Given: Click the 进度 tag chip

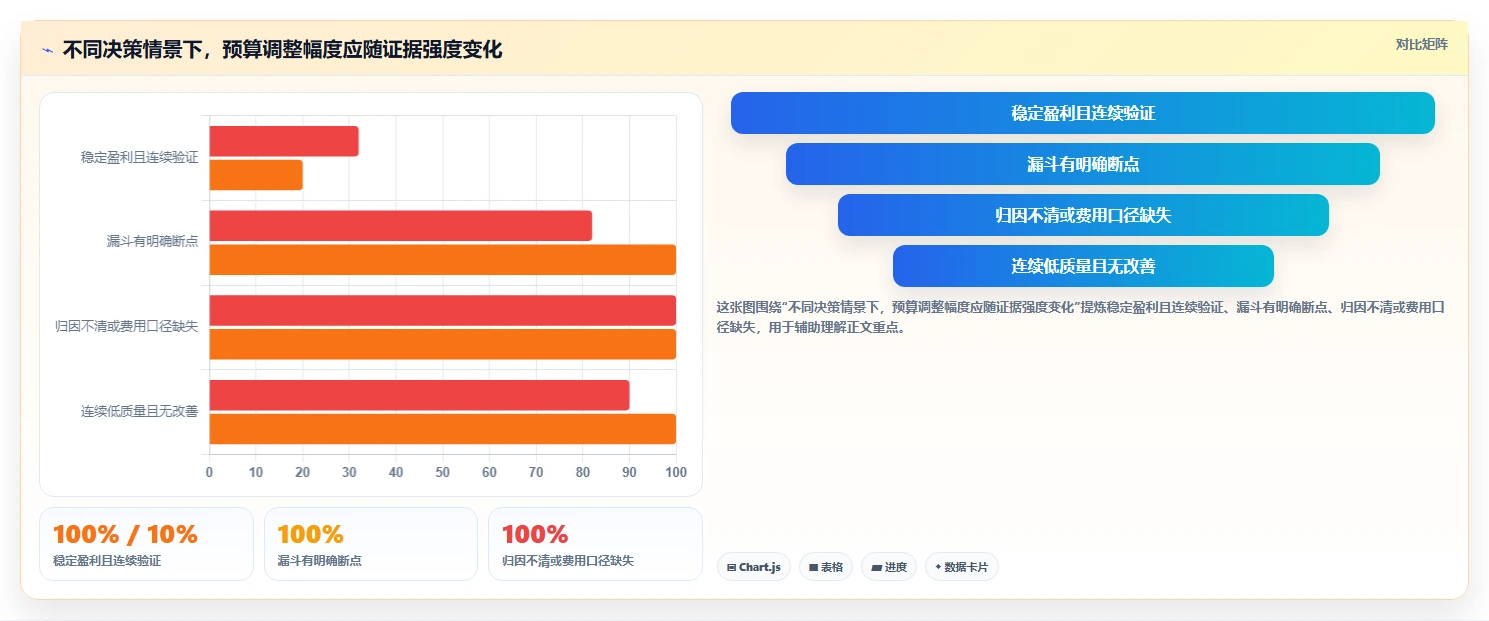Looking at the screenshot, I should click(x=888, y=567).
